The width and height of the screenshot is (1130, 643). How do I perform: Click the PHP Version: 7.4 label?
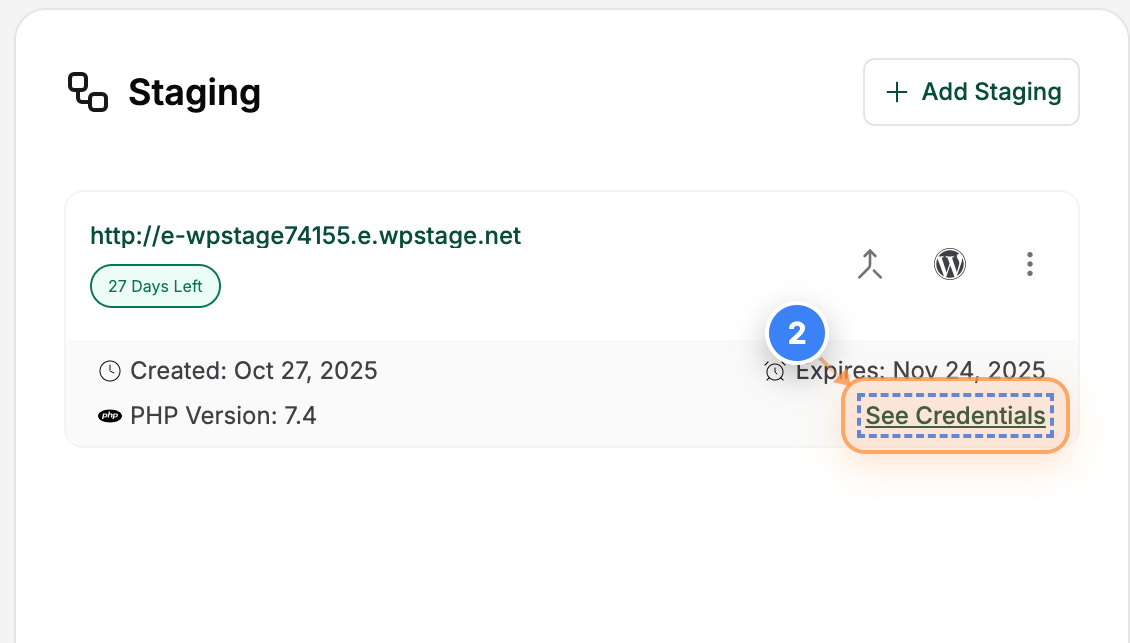222,415
